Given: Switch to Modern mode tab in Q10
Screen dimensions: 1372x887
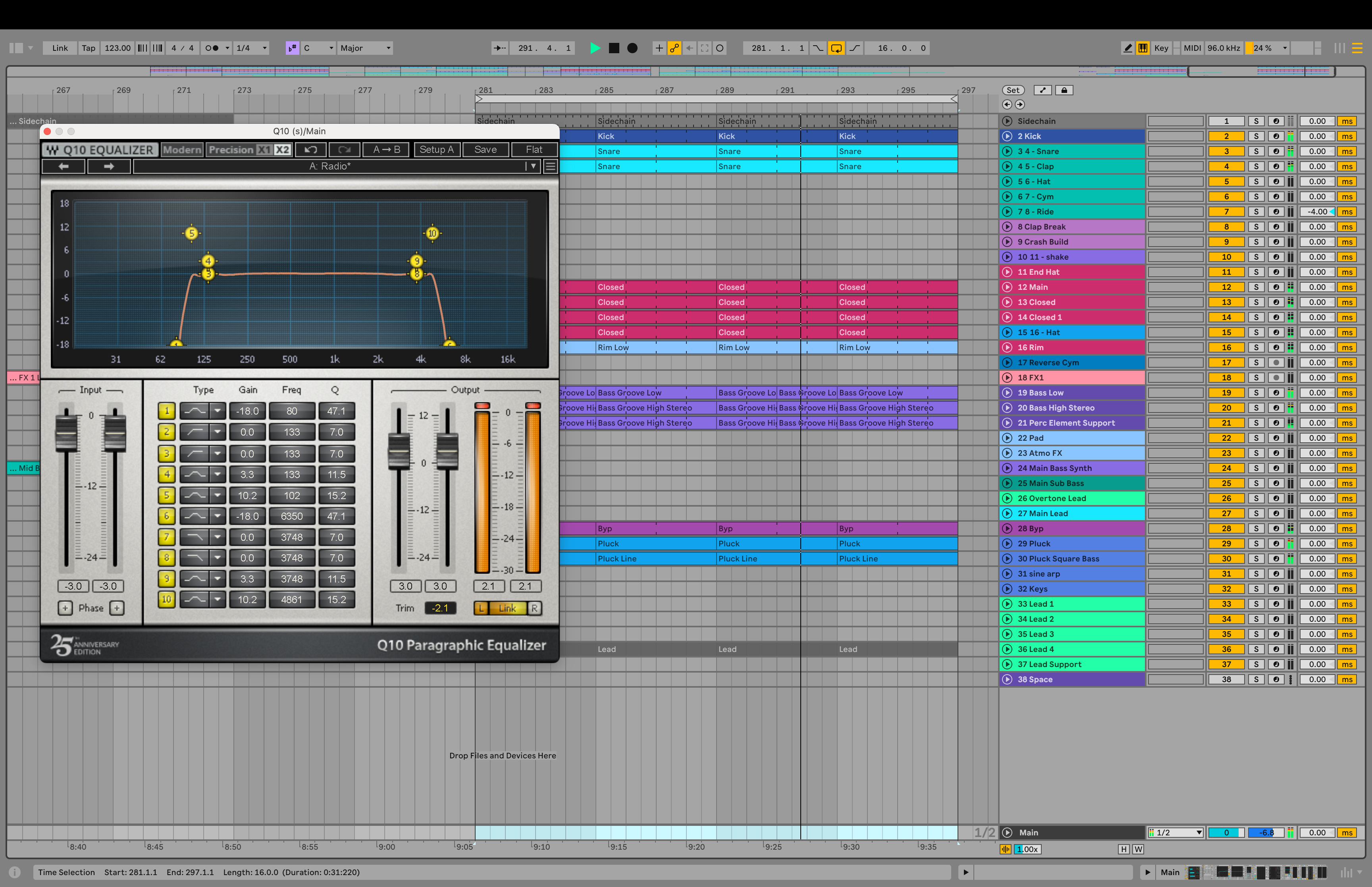Looking at the screenshot, I should coord(182,150).
